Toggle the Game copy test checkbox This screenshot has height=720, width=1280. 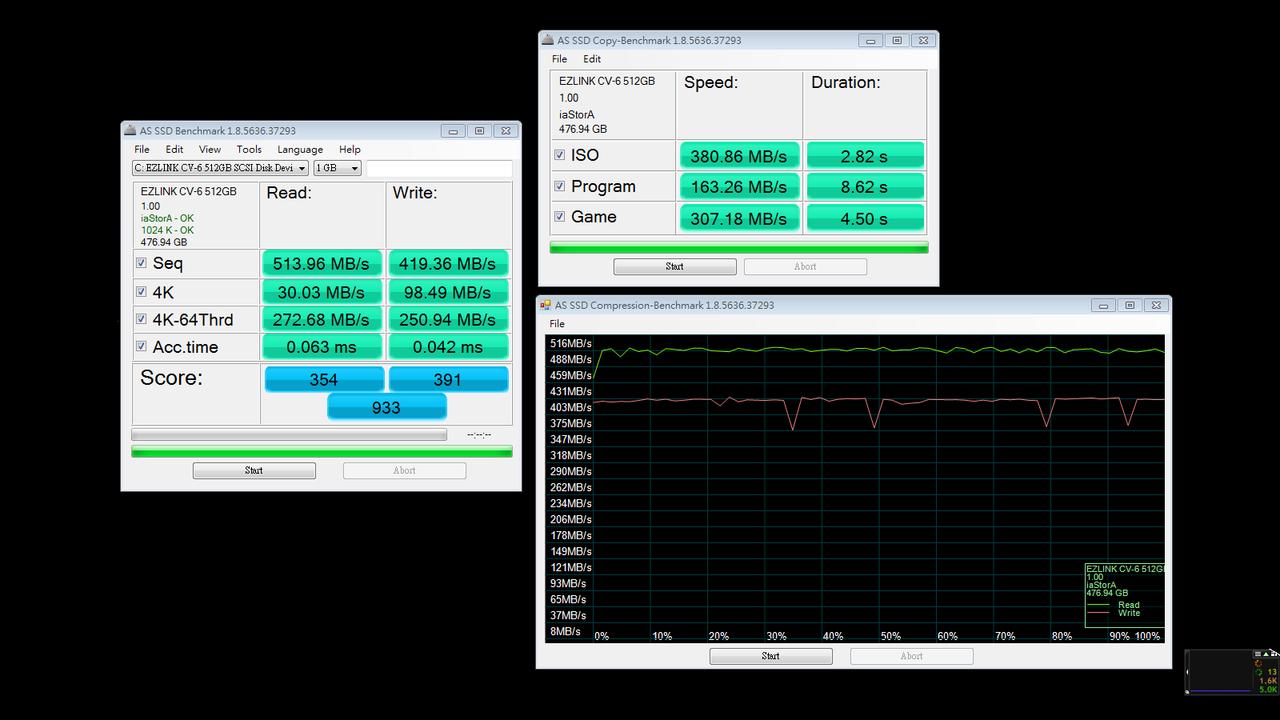pyautogui.click(x=560, y=216)
